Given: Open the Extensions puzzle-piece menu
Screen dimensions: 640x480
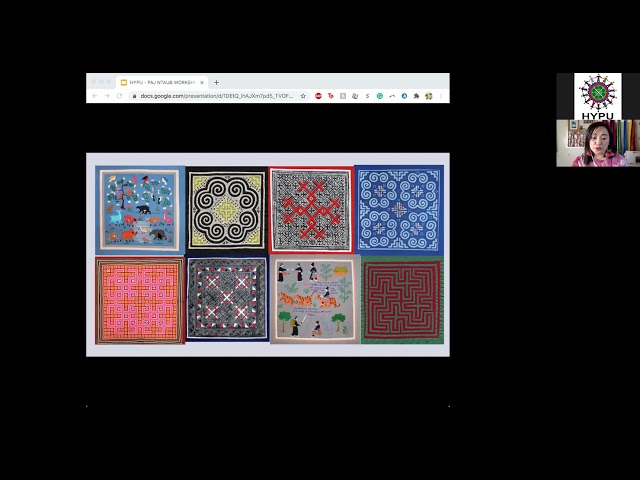Looking at the screenshot, I should click(416, 96).
